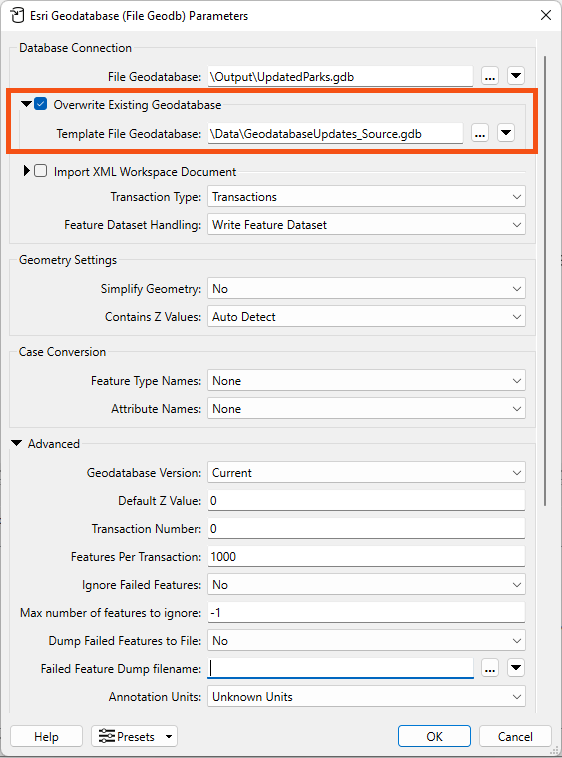Open Transaction Type dropdown
Image resolution: width=562 pixels, height=758 pixels.
pyautogui.click(x=366, y=197)
